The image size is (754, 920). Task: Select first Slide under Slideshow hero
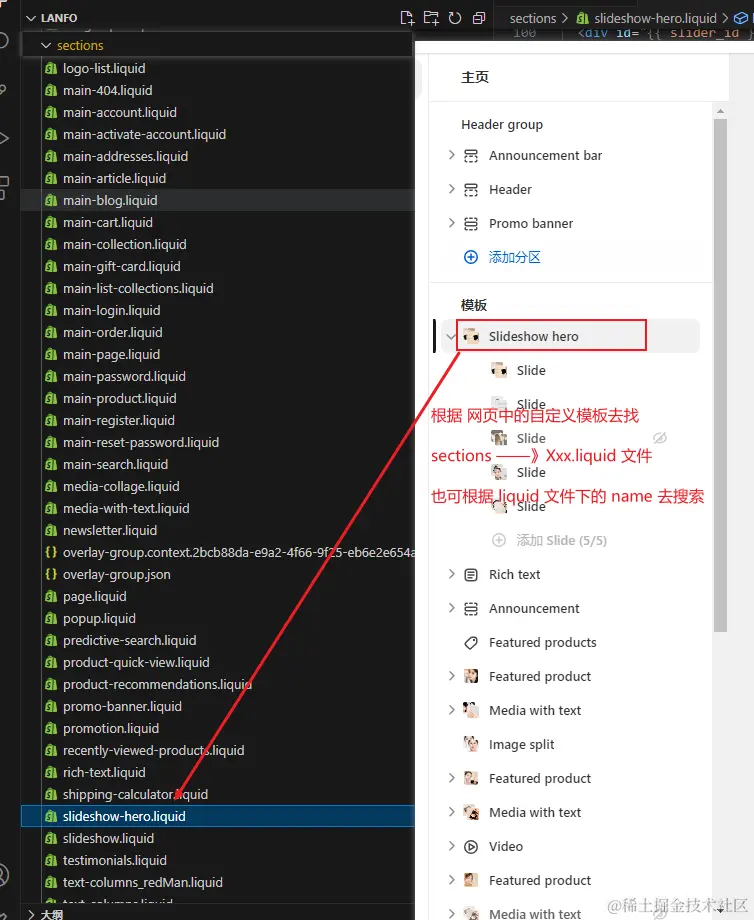pos(531,370)
